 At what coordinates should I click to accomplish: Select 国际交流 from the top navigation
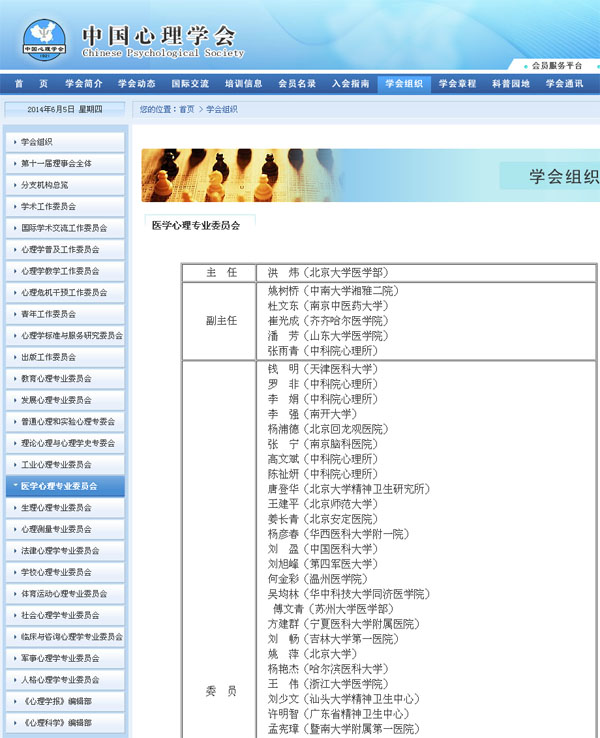tap(190, 84)
